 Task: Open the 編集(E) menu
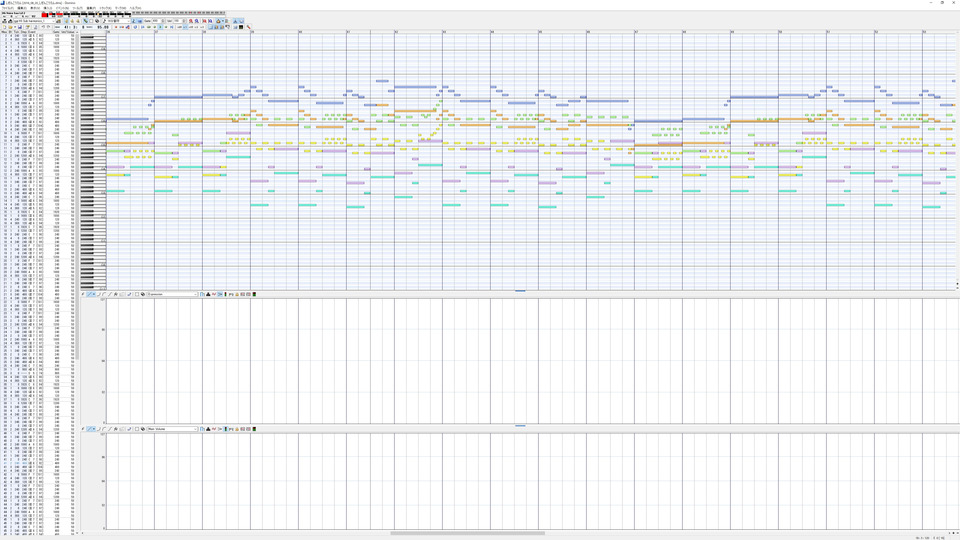(22, 8)
